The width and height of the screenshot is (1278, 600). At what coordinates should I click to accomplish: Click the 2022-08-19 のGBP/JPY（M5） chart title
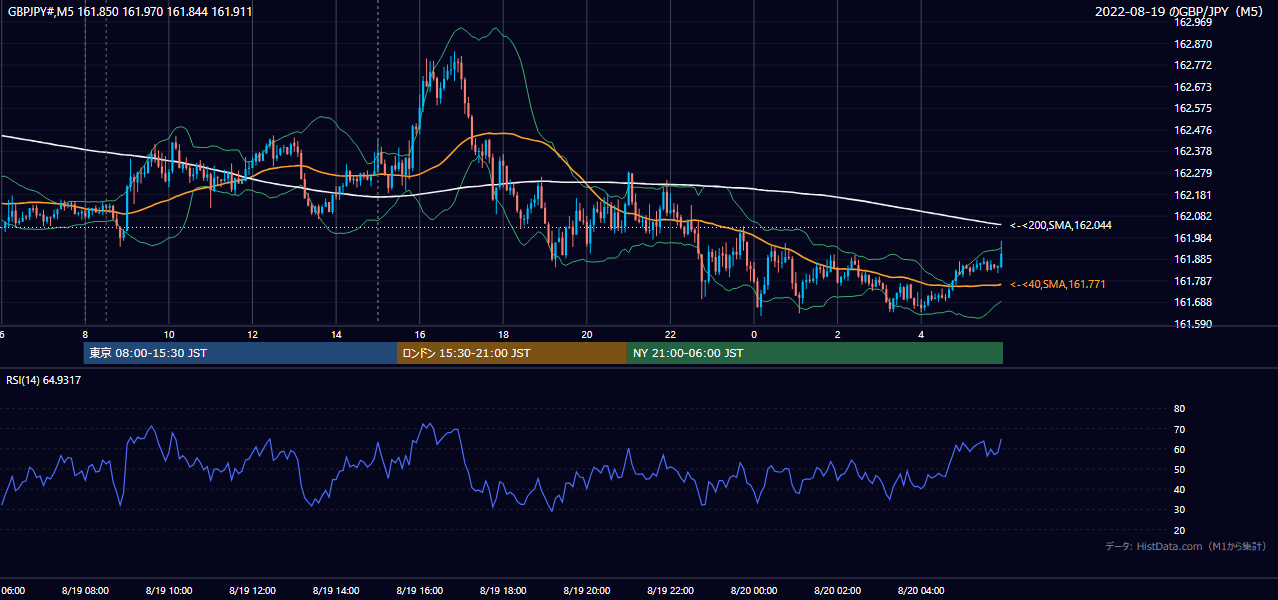tap(1181, 12)
